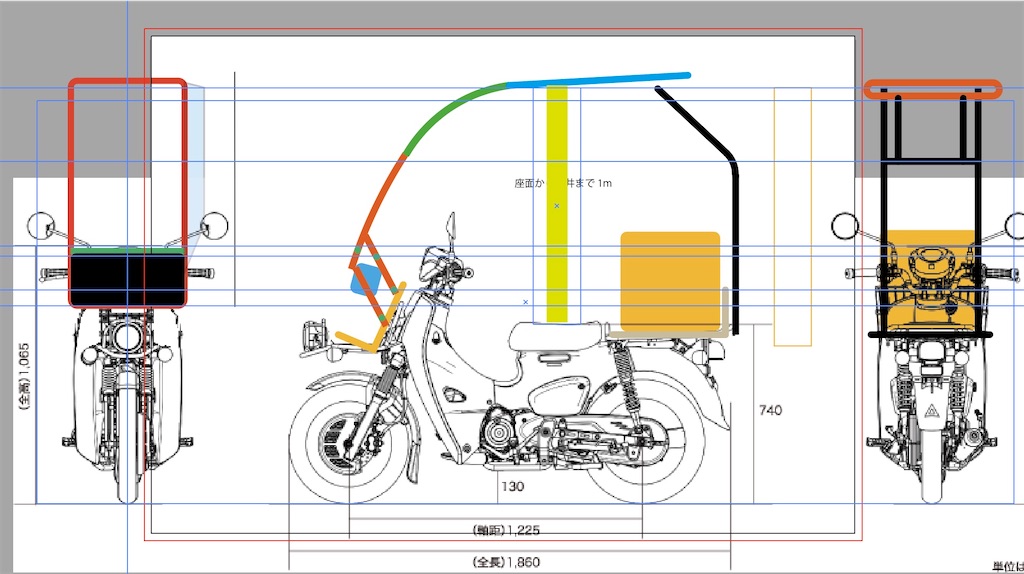Click the left mirror on front view
The height and width of the screenshot is (574, 1024).
click(41, 225)
